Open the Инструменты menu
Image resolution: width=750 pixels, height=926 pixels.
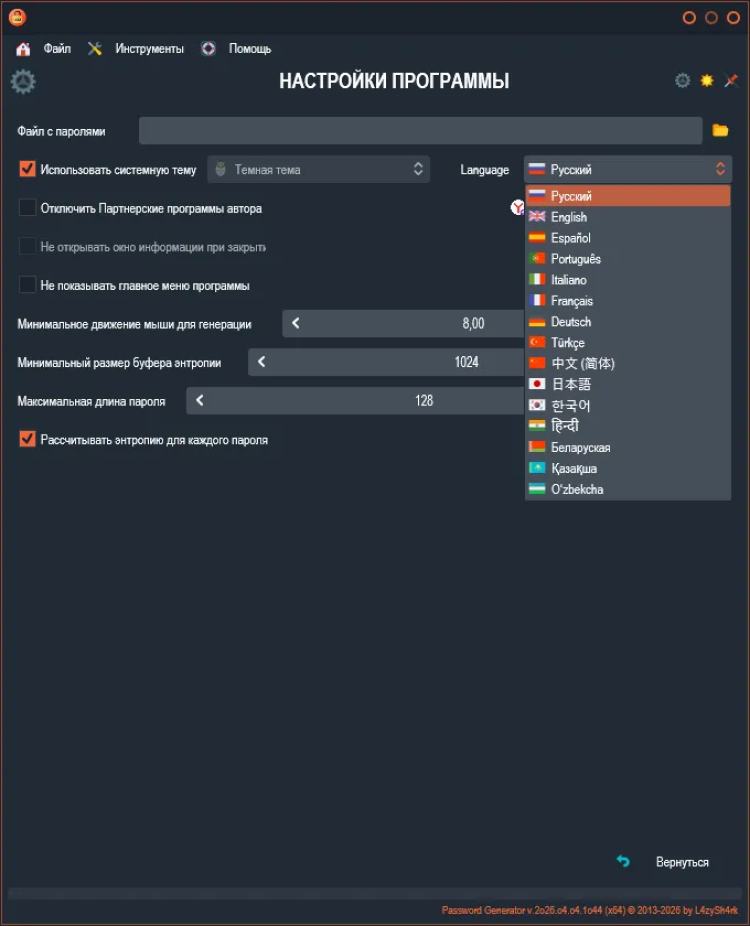coord(149,49)
